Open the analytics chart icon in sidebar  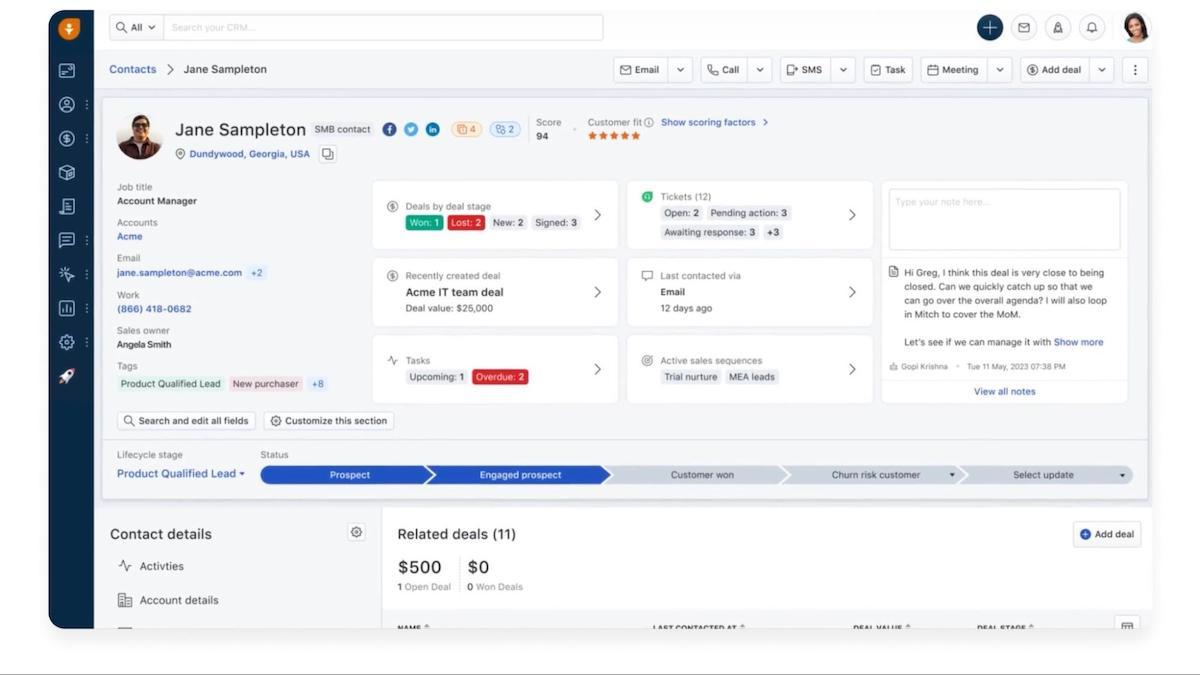(67, 308)
